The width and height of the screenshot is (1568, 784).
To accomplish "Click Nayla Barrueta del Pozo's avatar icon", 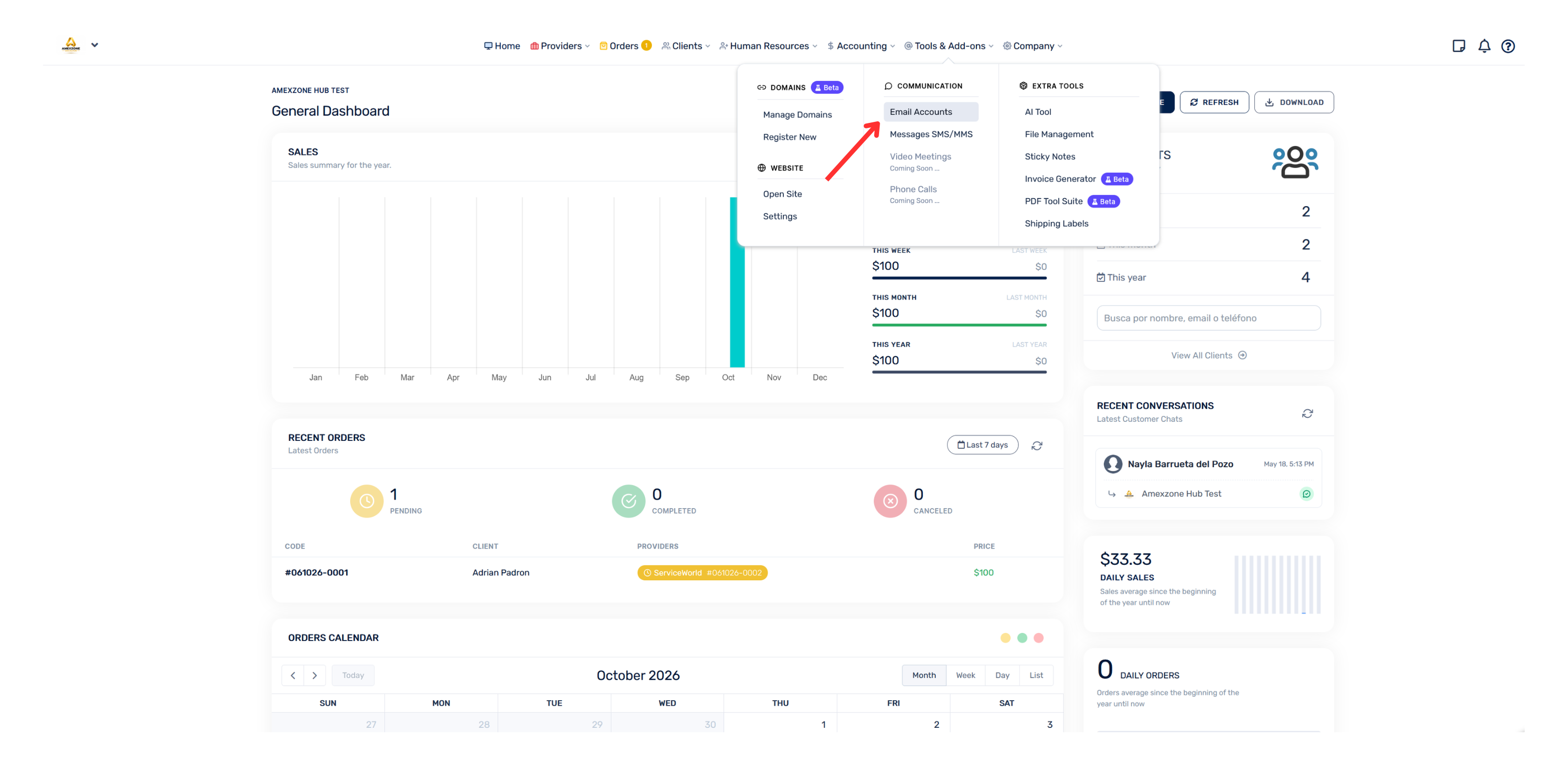I will (1113, 464).
